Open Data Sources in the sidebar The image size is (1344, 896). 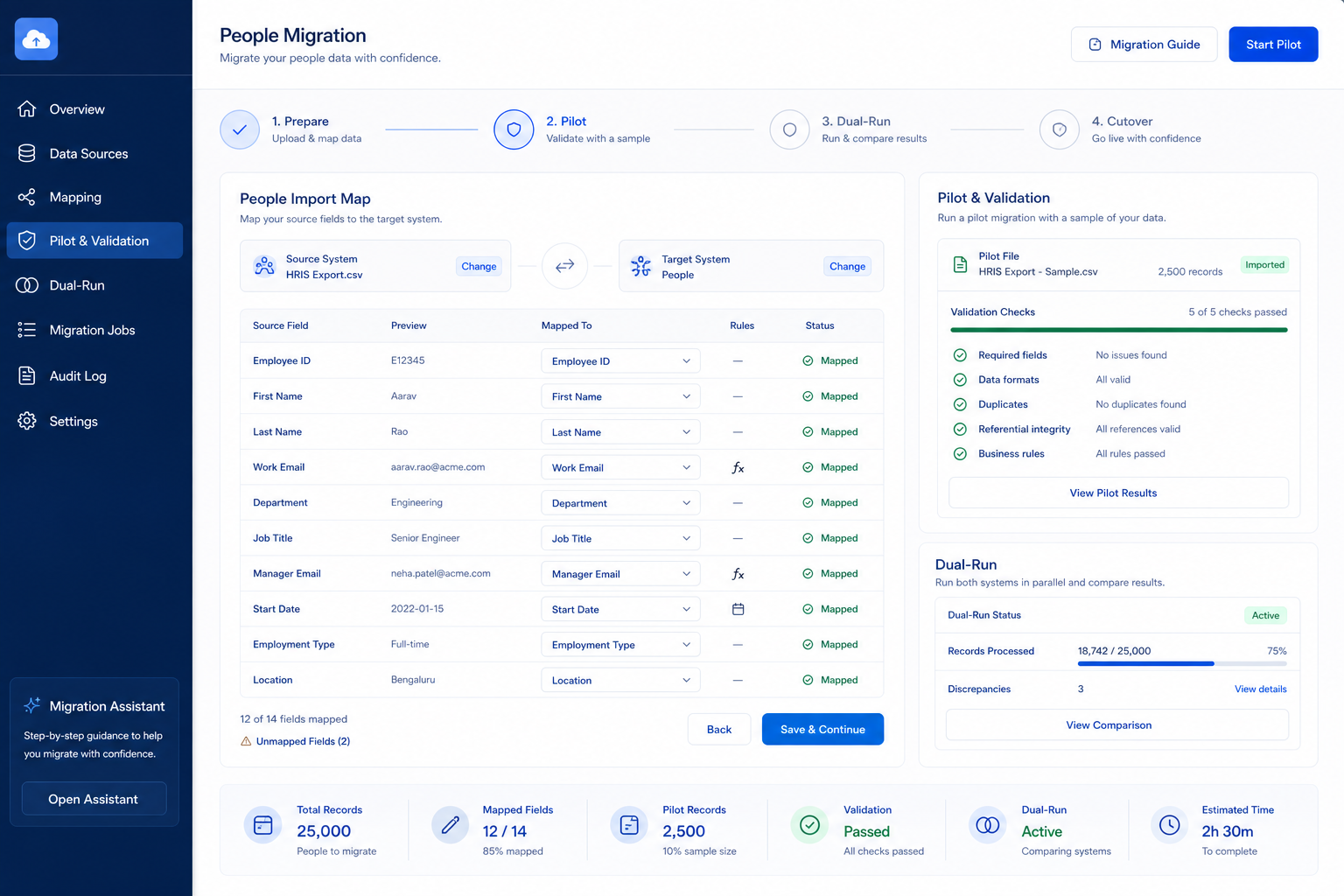click(94, 153)
